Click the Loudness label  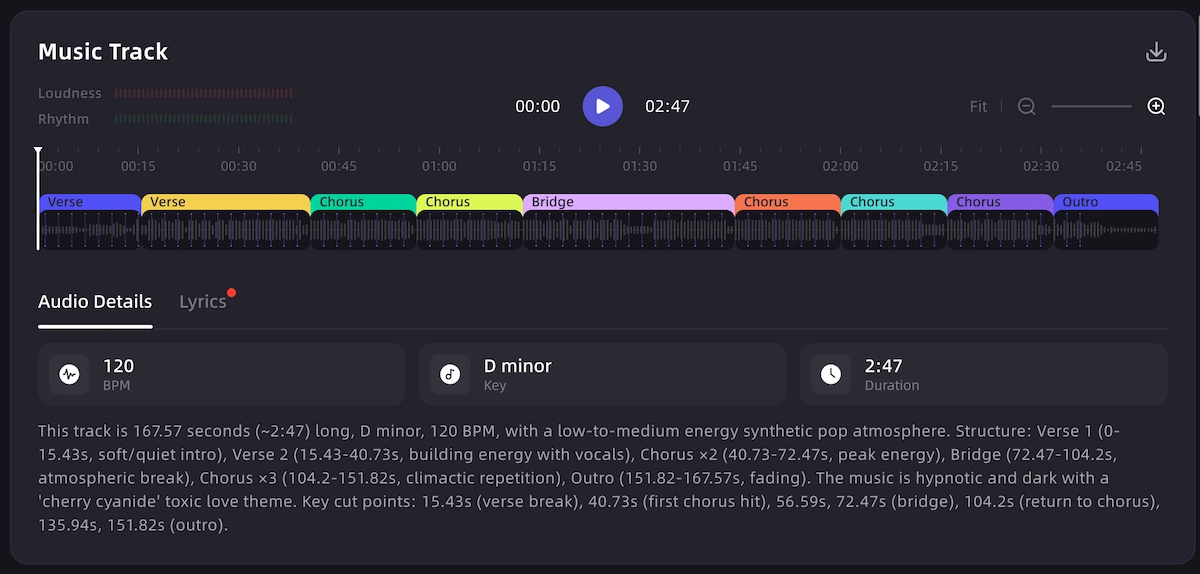coord(70,93)
